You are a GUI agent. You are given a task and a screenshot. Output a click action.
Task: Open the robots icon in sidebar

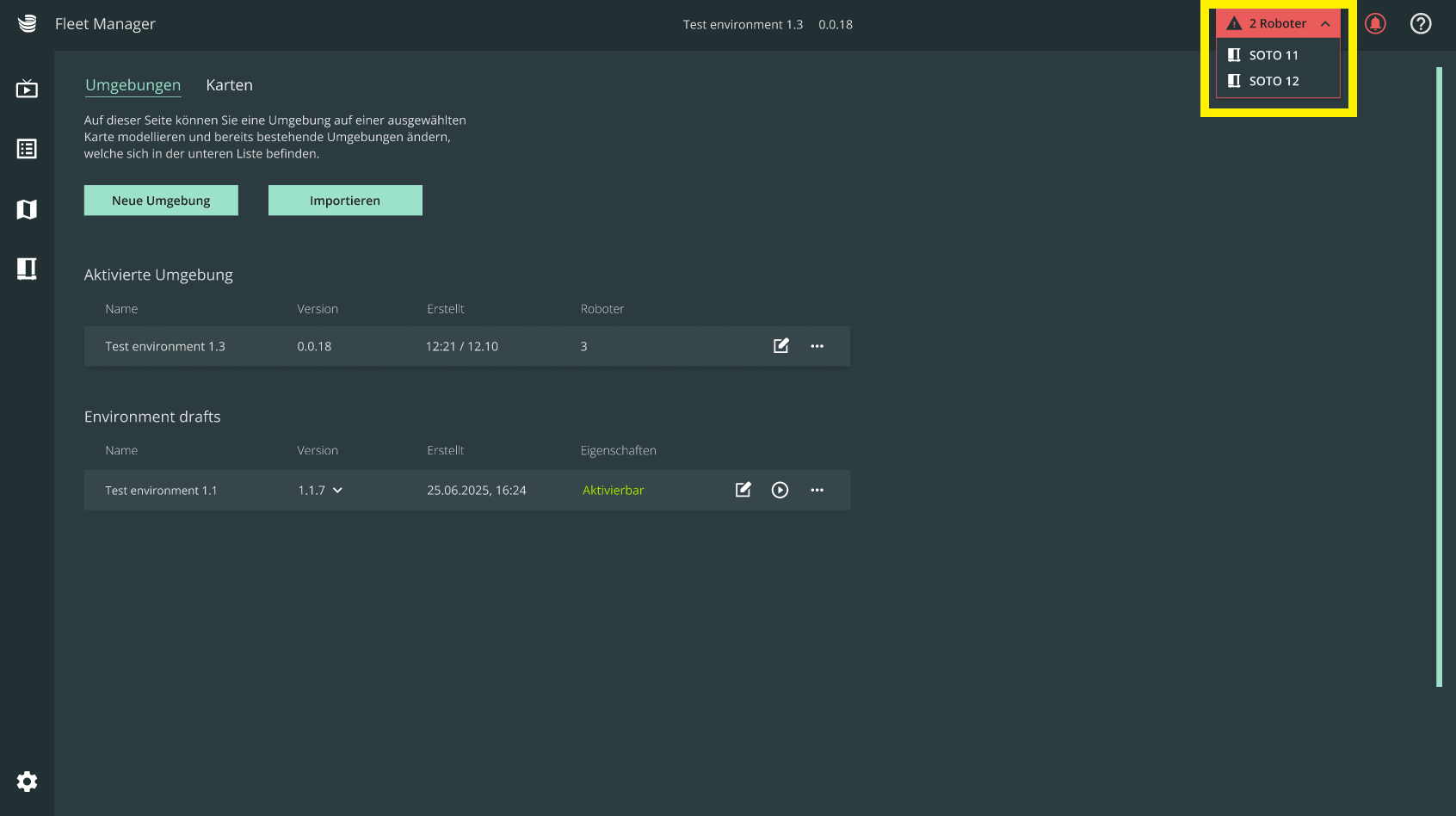point(27,269)
